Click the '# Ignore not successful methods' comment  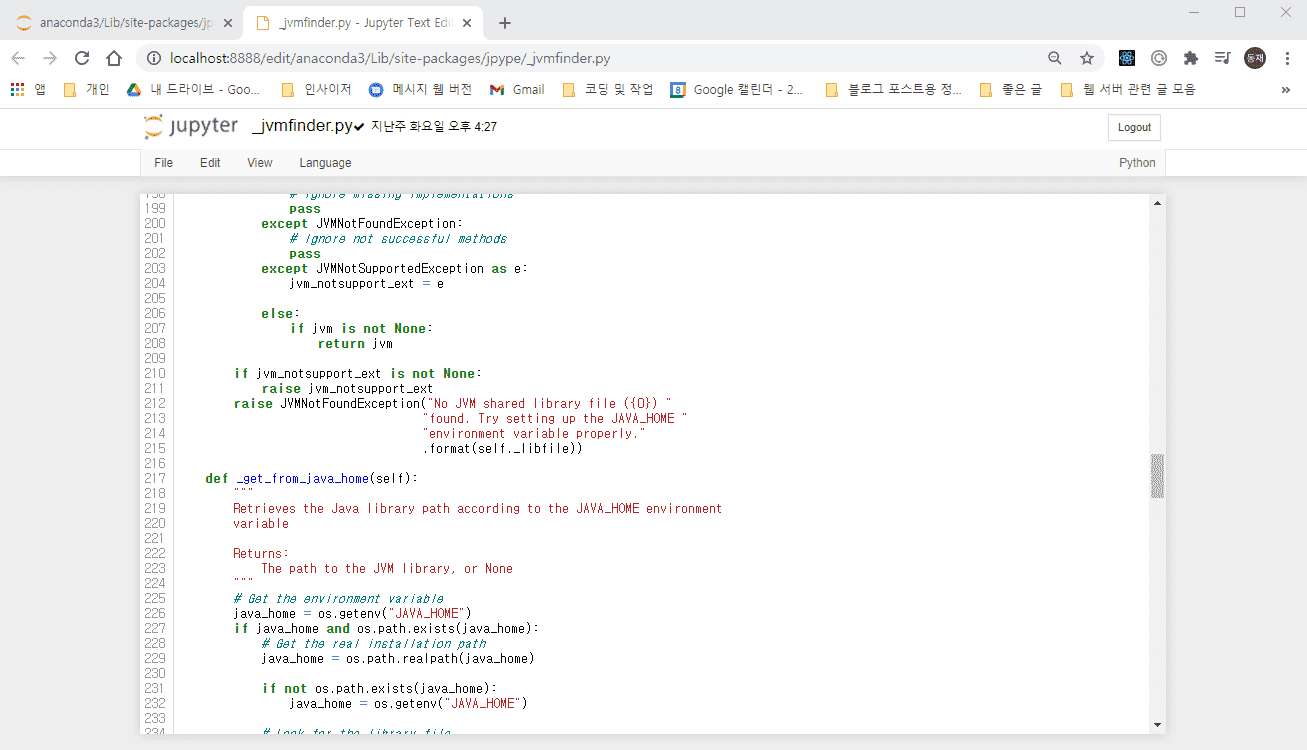398,238
